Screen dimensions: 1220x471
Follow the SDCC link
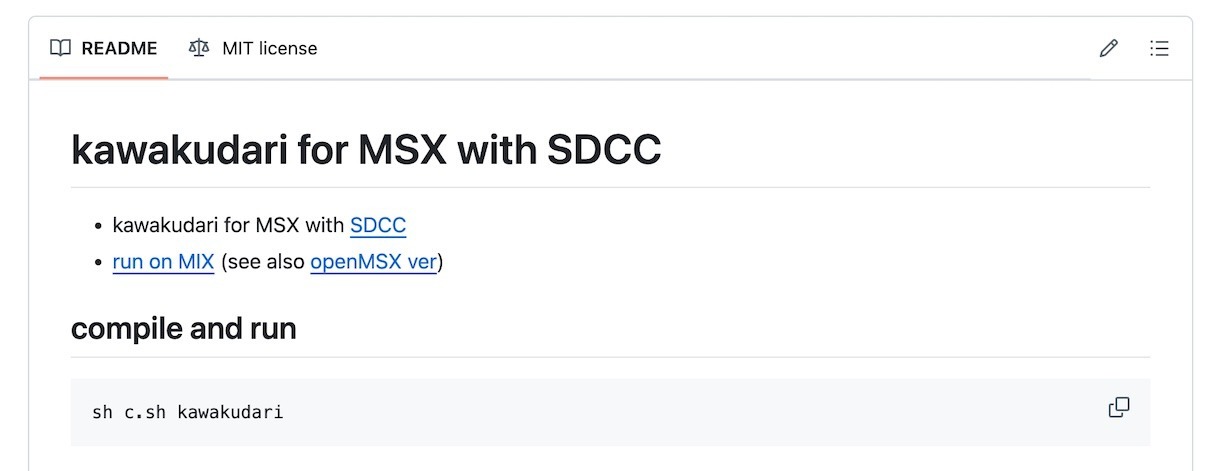[x=378, y=225]
